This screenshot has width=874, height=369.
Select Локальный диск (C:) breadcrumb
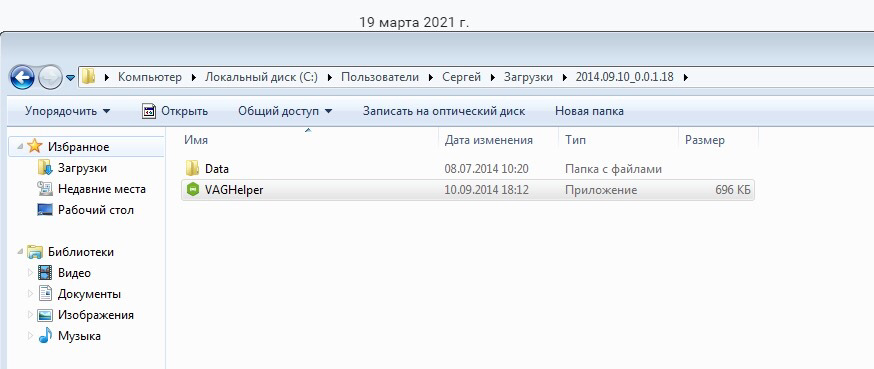coord(261,77)
